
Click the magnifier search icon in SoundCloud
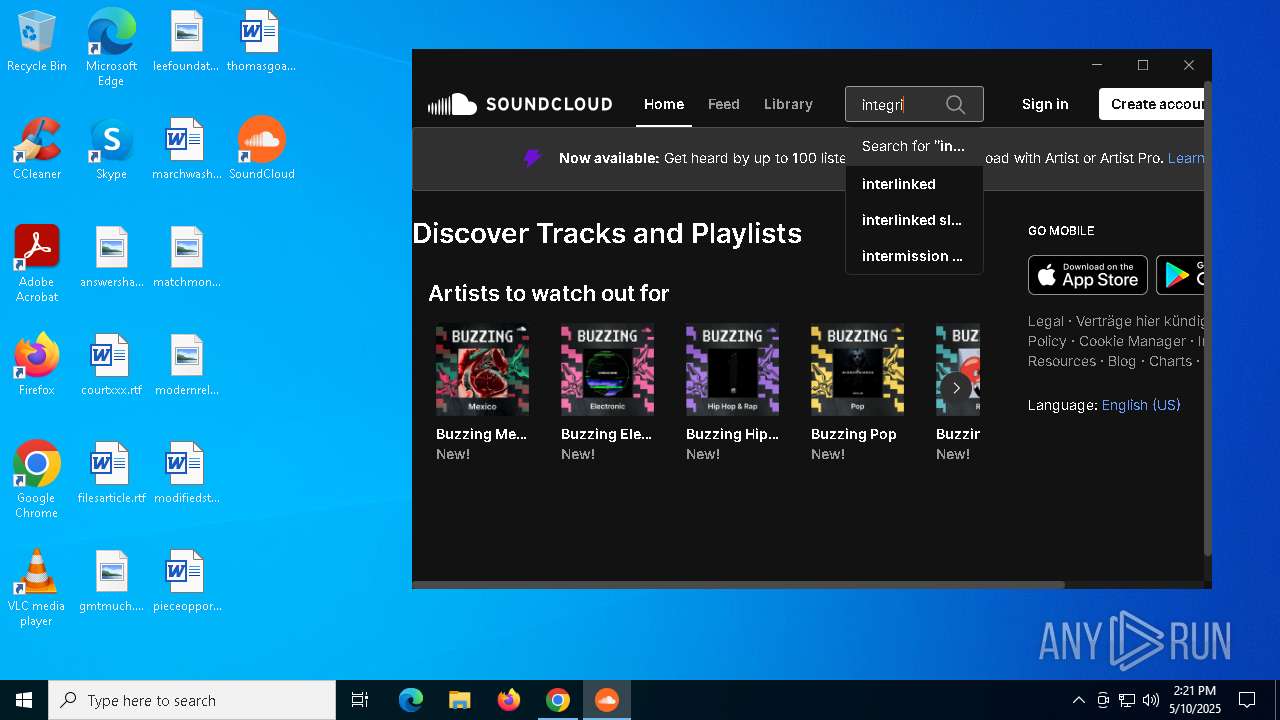pos(955,104)
